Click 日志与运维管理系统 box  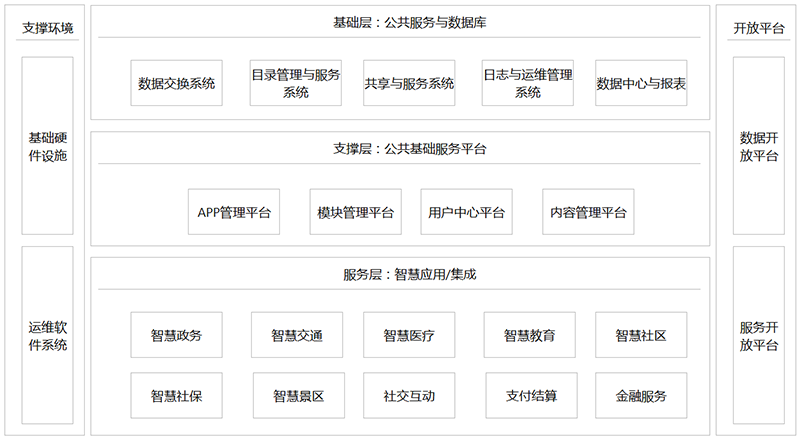pos(527,84)
